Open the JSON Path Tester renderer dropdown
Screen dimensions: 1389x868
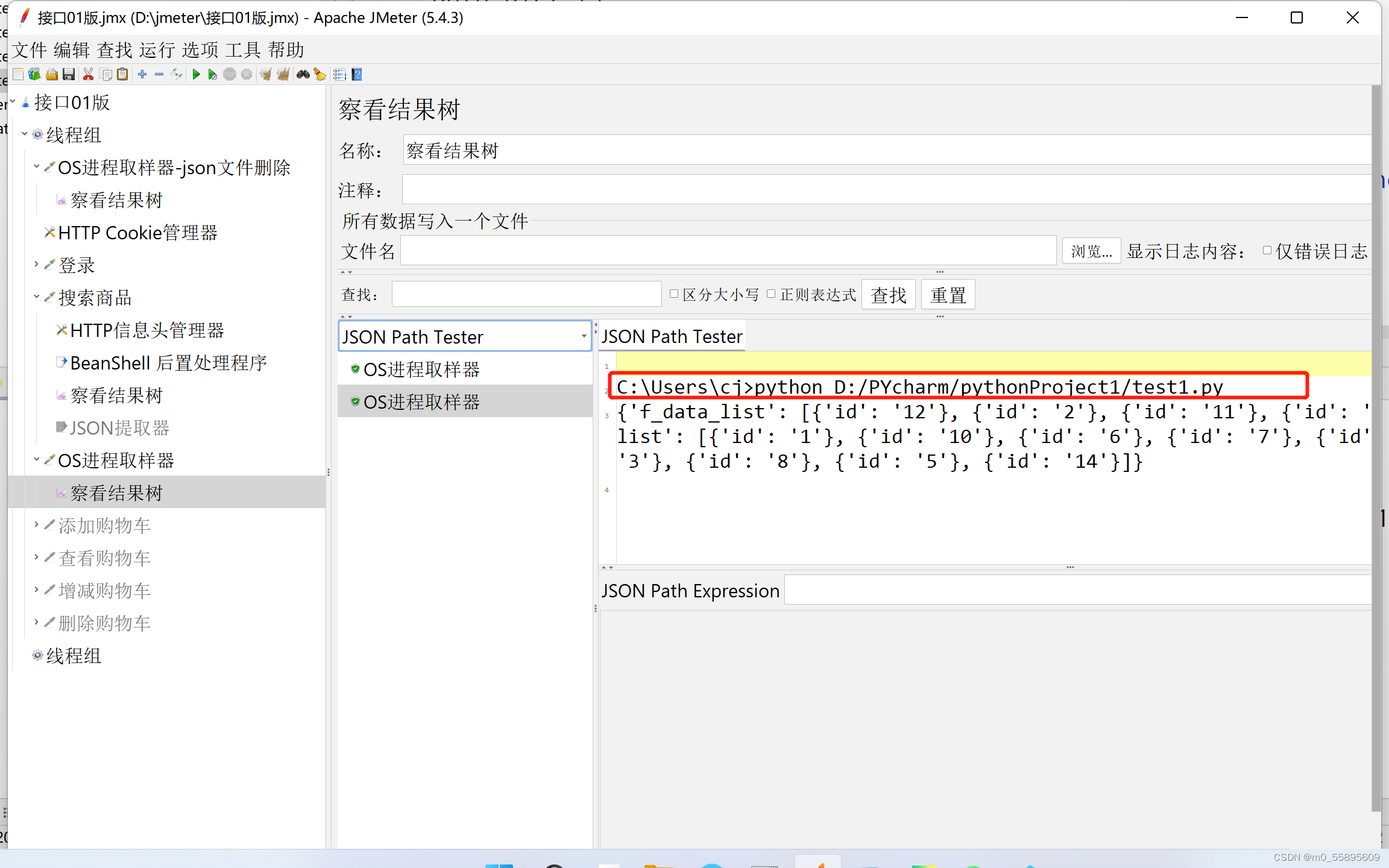coord(584,336)
